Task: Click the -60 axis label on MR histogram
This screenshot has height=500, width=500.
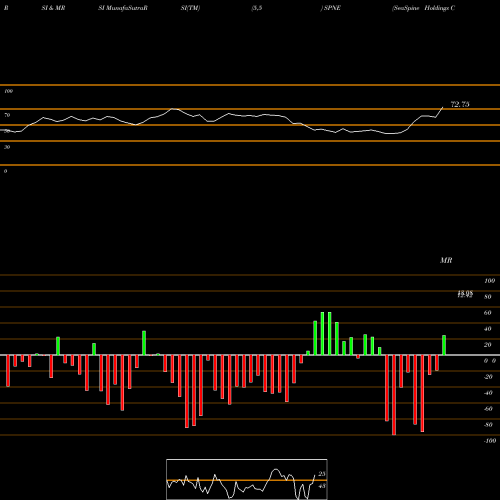Action: (x=488, y=409)
